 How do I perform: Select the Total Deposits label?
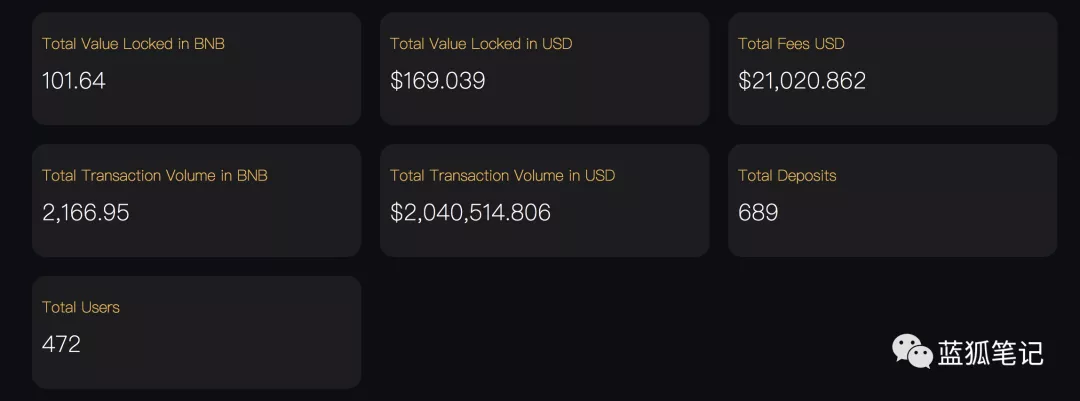(x=787, y=175)
